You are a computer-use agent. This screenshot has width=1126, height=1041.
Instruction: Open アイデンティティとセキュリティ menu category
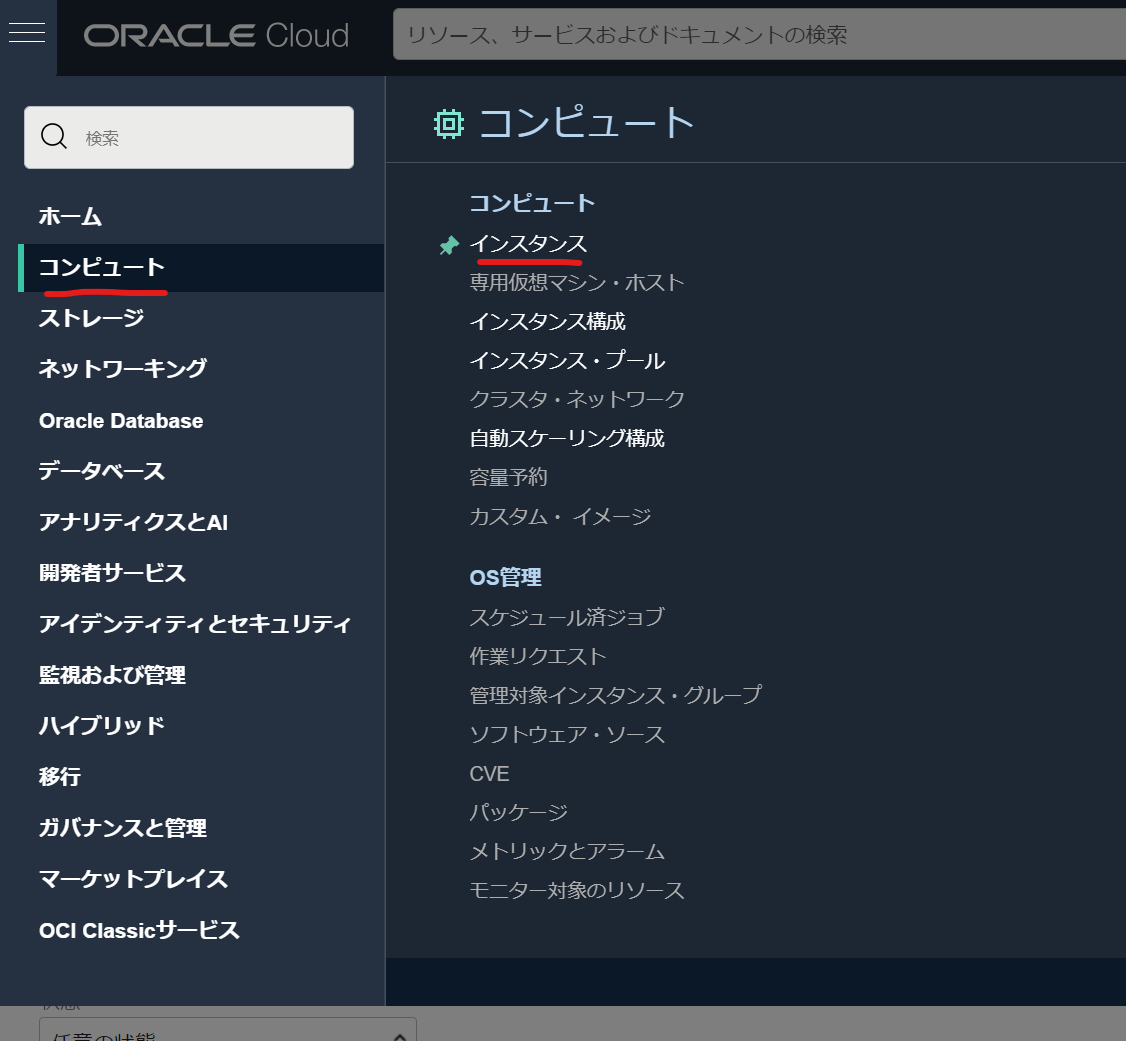click(195, 624)
